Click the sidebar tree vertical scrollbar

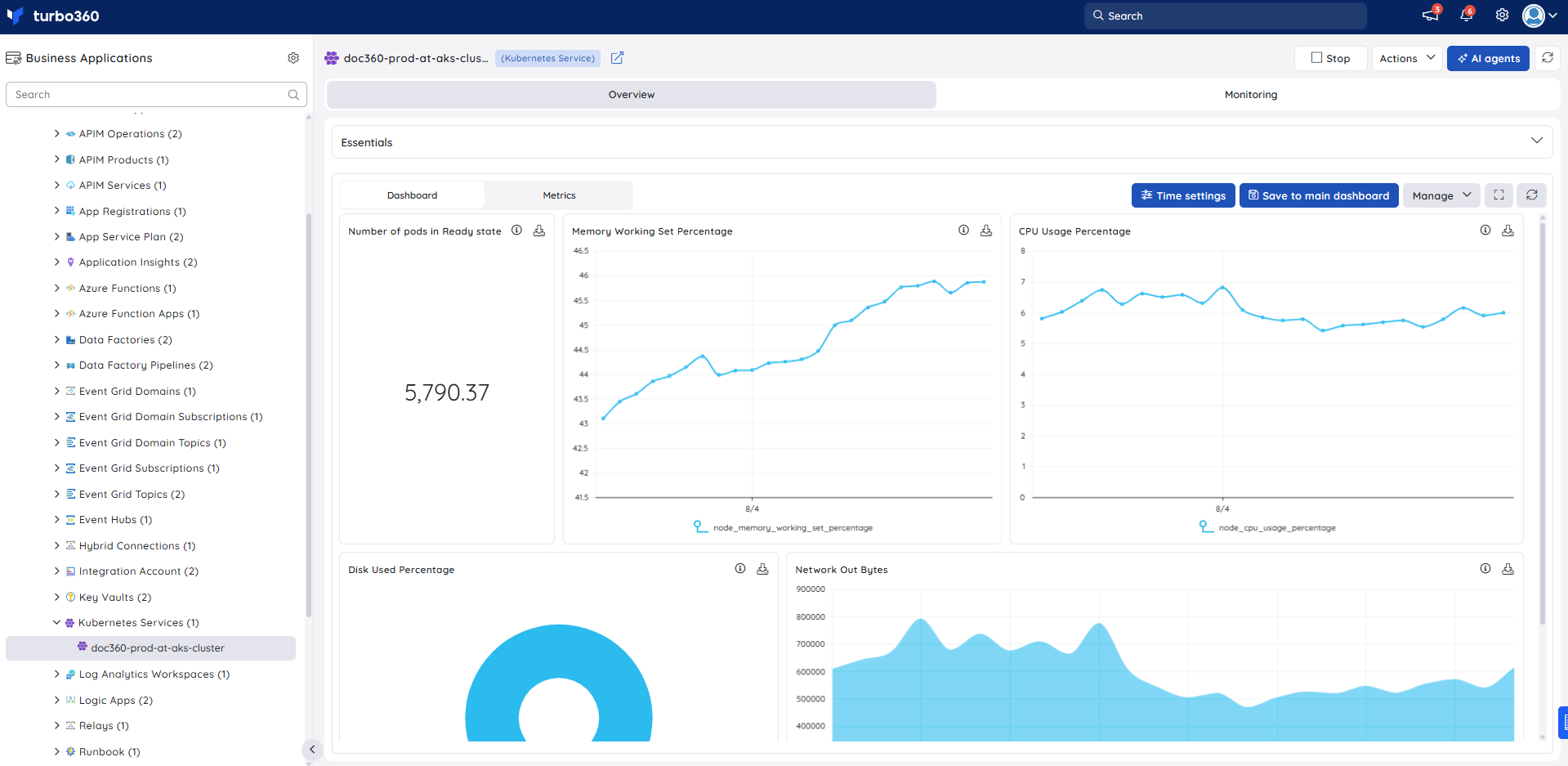(309, 415)
